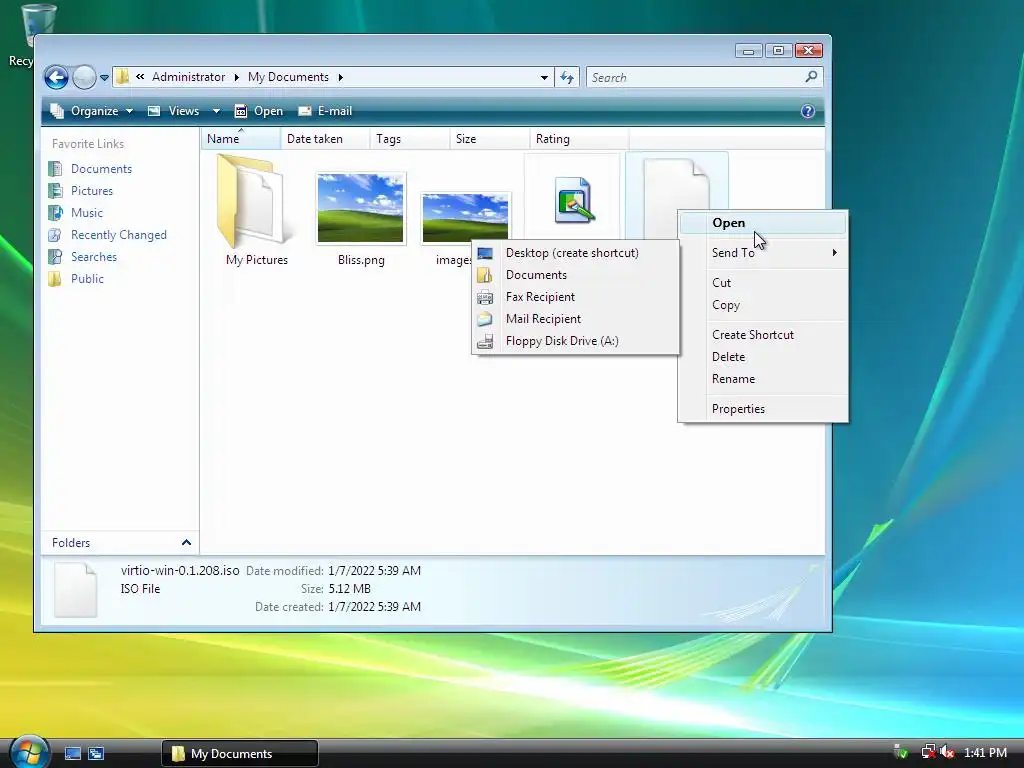
Task: Expand the Views dropdown arrow
Action: tap(216, 111)
